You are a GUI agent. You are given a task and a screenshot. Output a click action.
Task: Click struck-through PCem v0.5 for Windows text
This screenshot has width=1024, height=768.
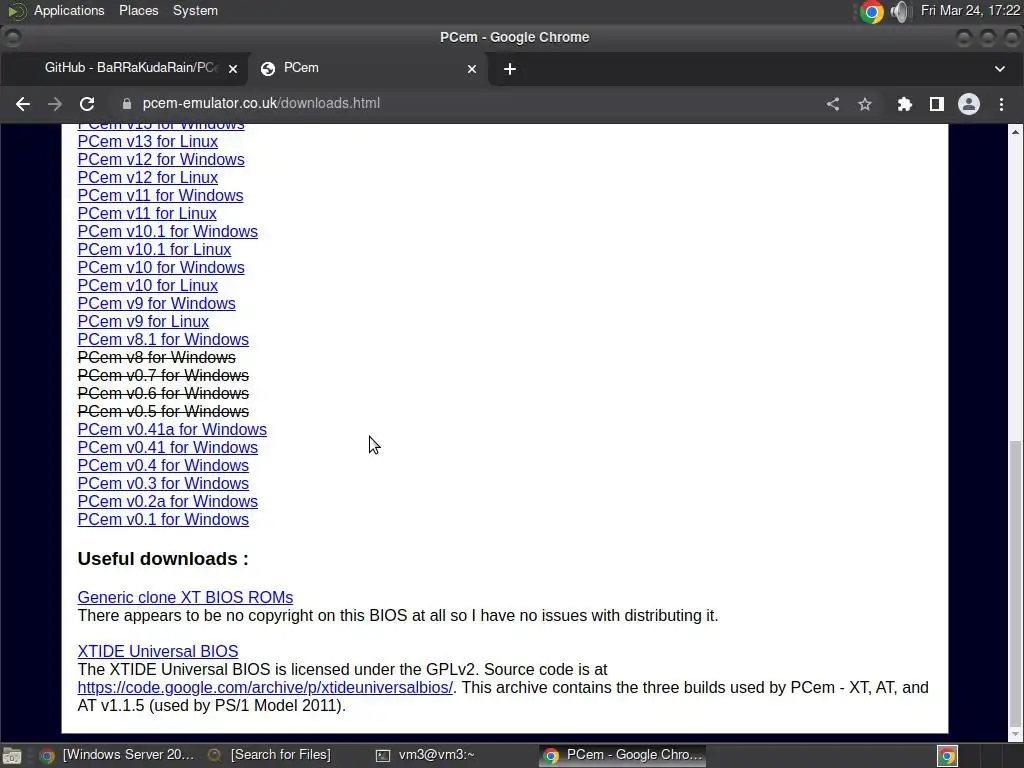pyautogui.click(x=163, y=411)
